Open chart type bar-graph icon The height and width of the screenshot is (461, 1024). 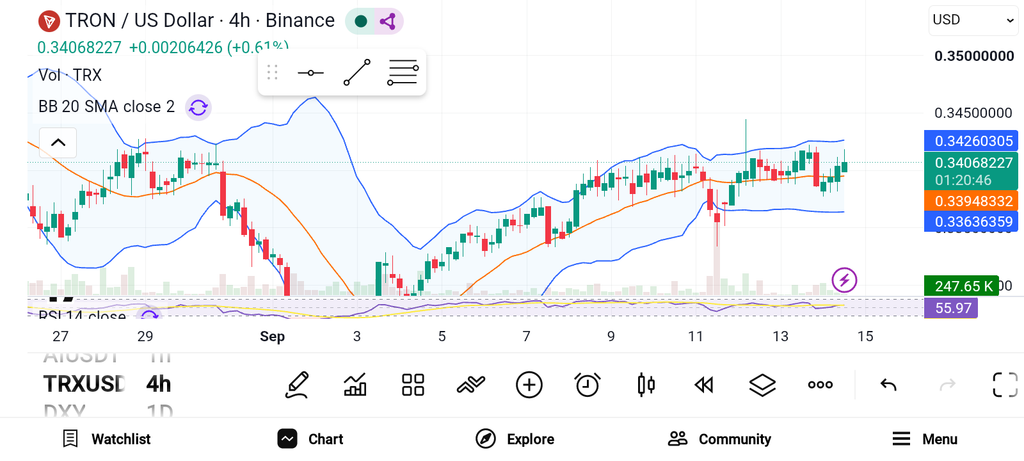click(x=355, y=385)
